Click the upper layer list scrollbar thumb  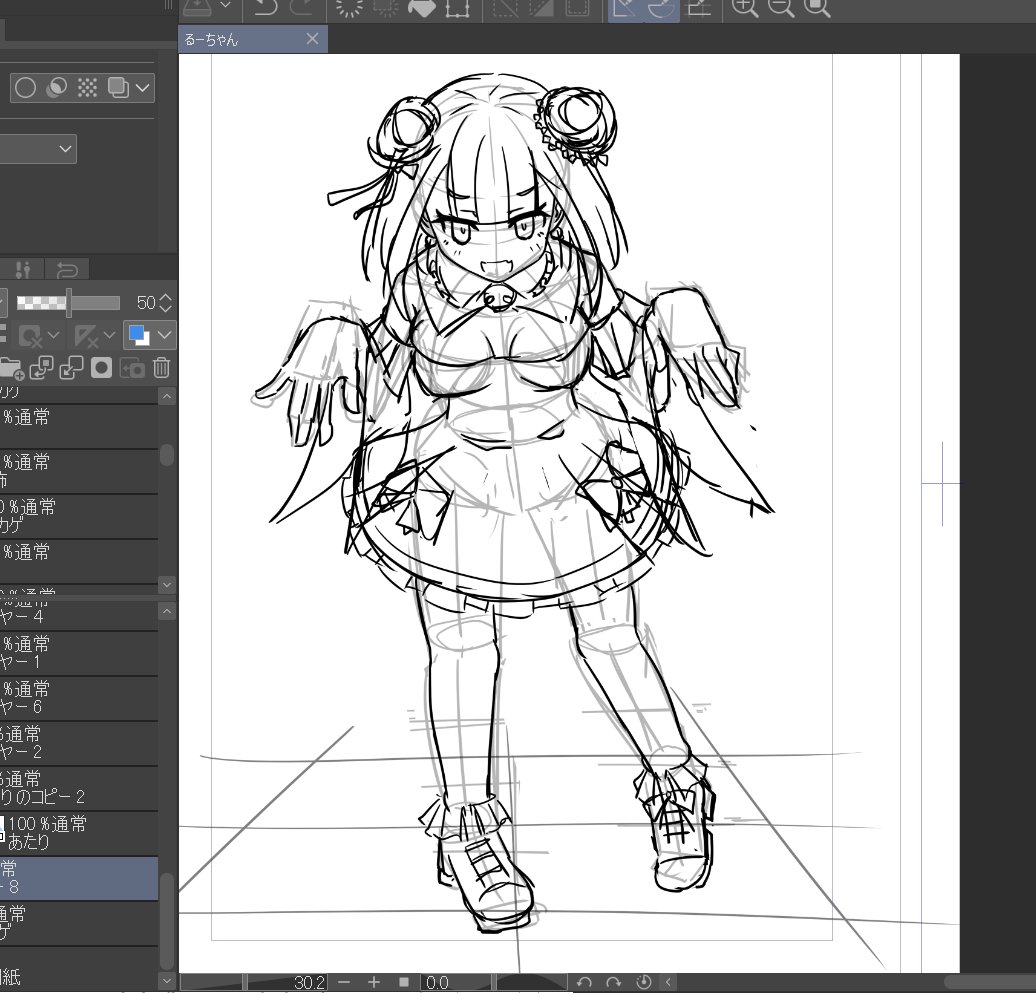(x=166, y=455)
